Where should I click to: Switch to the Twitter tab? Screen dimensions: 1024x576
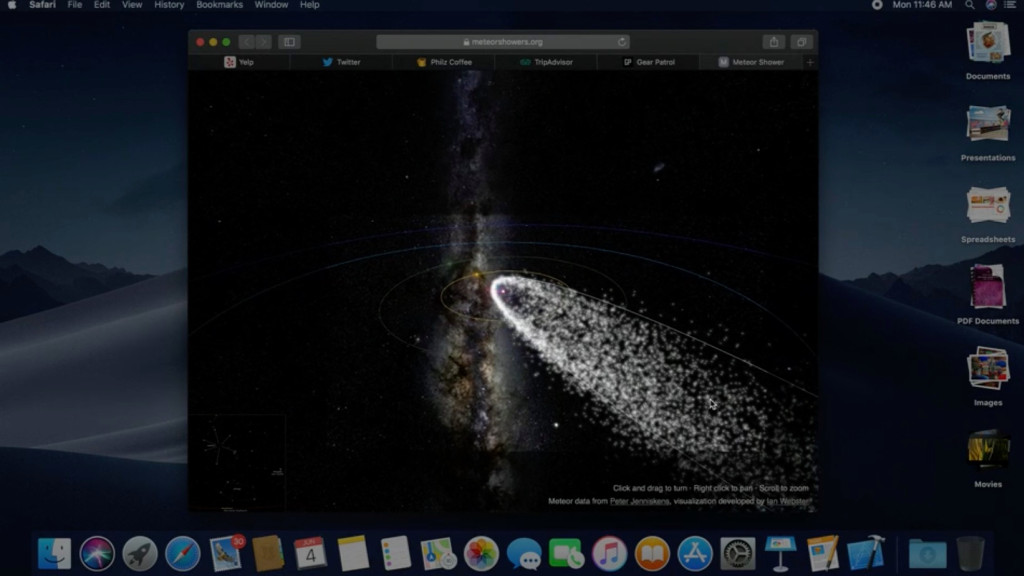point(341,62)
